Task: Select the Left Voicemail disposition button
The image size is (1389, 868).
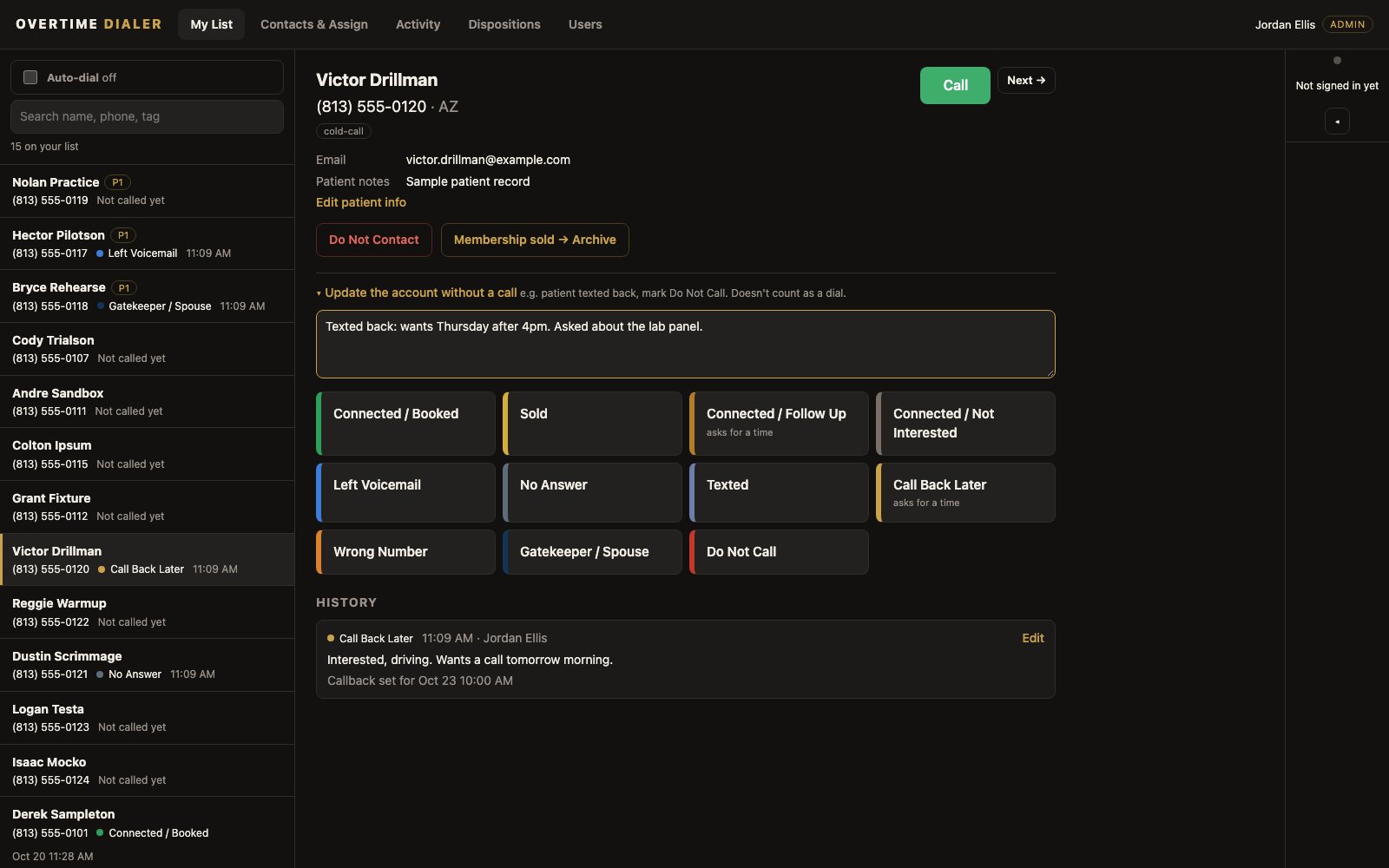Action: tap(405, 492)
